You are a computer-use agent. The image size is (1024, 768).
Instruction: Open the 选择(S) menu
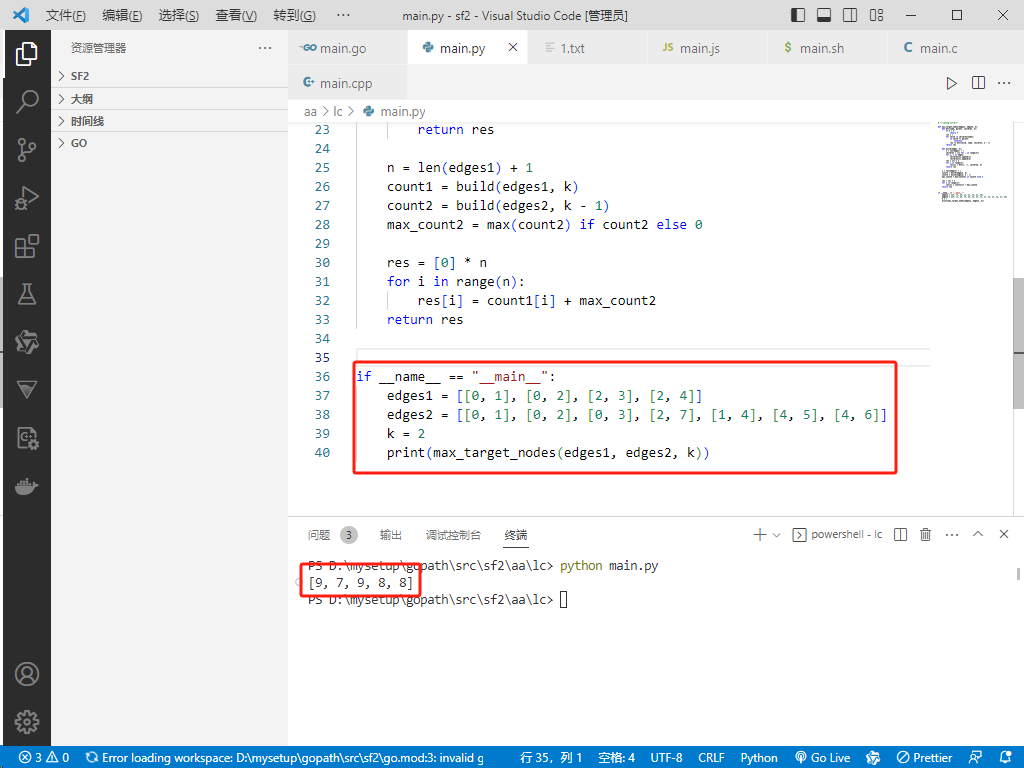(x=179, y=15)
